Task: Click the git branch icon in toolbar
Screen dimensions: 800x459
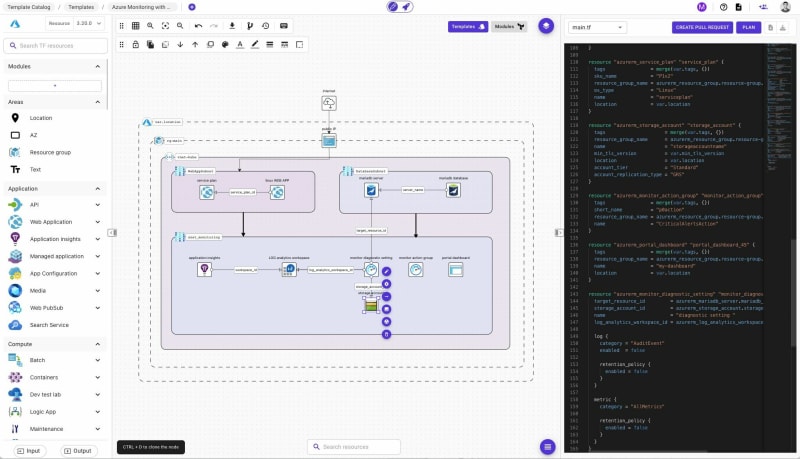Action: [250, 26]
